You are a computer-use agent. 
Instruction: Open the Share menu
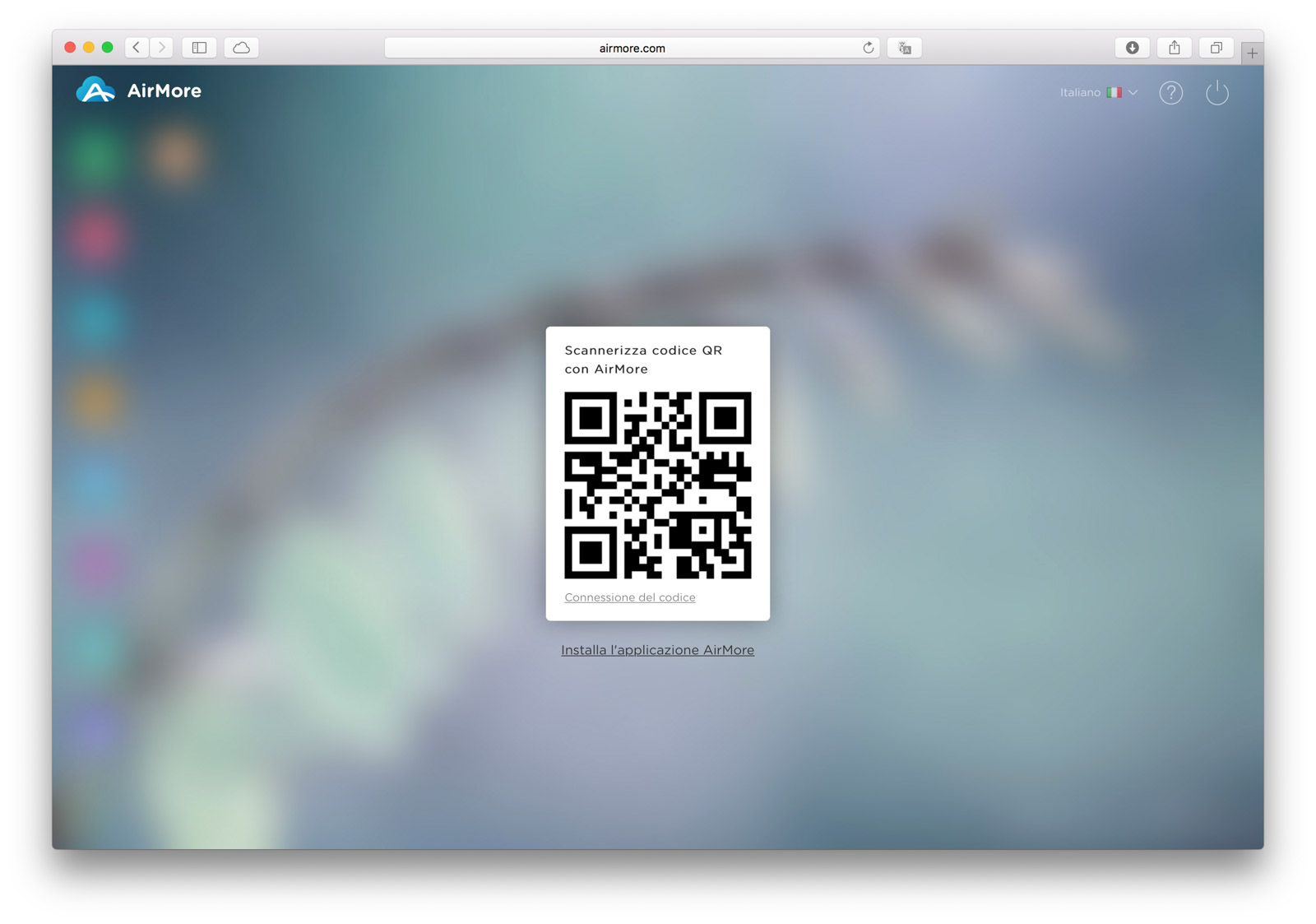point(1175,48)
